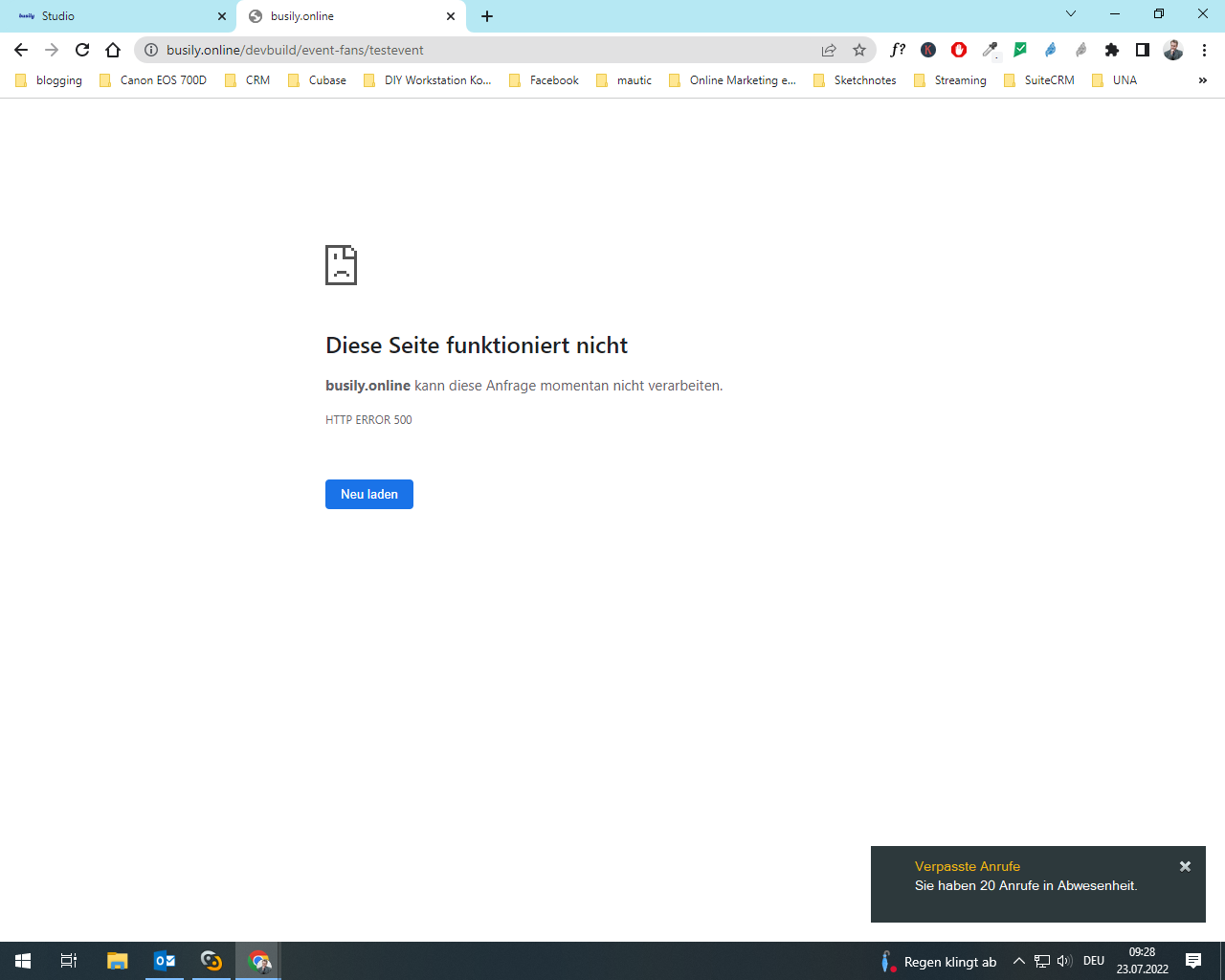Open Outlook from the taskbar

coord(165,961)
